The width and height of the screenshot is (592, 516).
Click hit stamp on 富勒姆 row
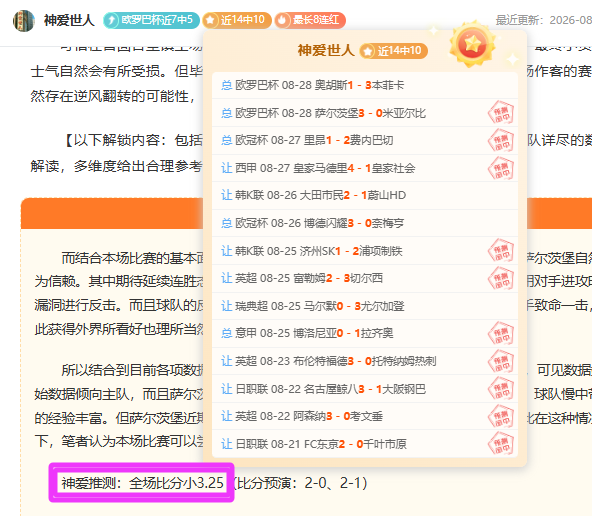[501, 278]
